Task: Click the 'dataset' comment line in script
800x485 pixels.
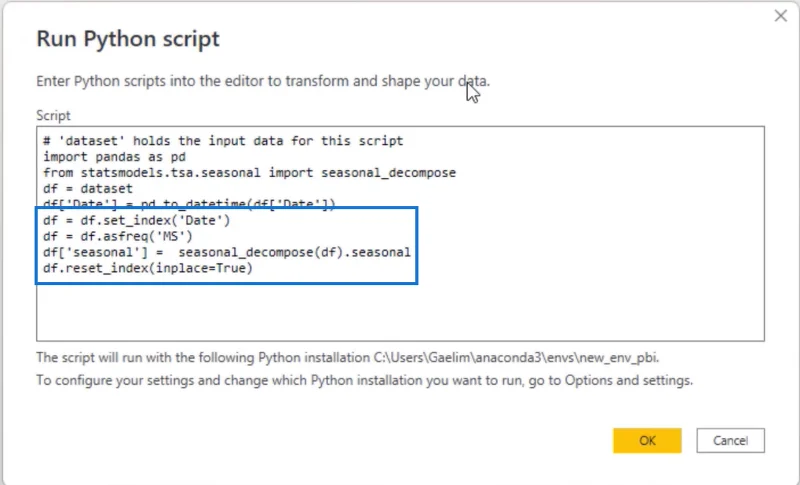Action: coord(223,141)
